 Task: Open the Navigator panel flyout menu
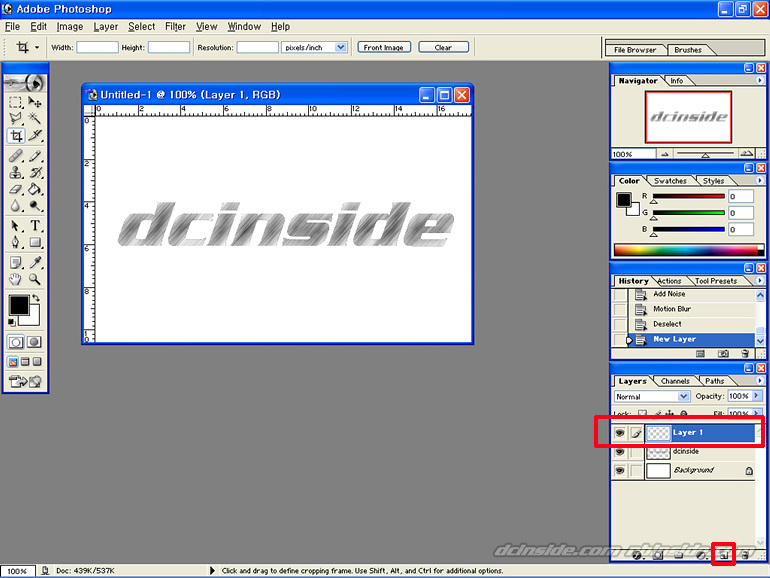click(x=759, y=80)
